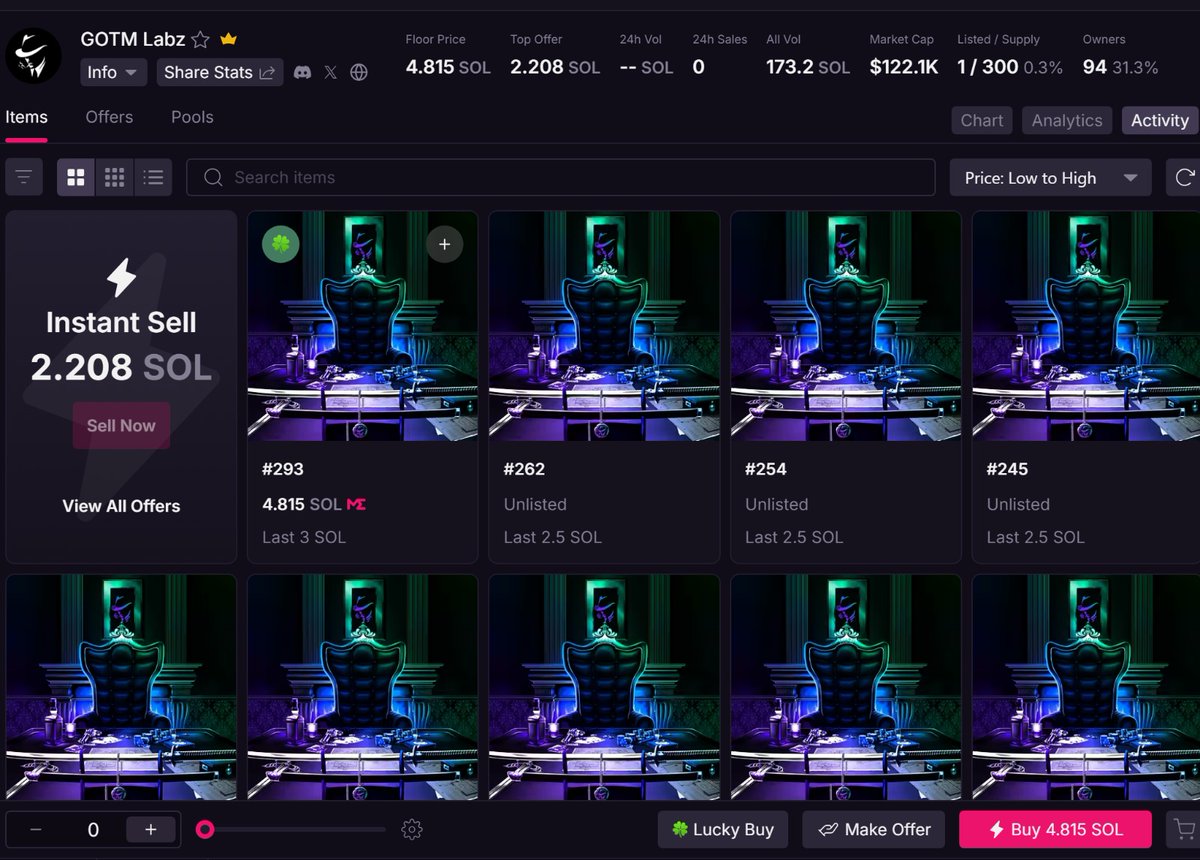Screen dimensions: 1200x860
Task: Click Share Stats button
Action: point(220,72)
